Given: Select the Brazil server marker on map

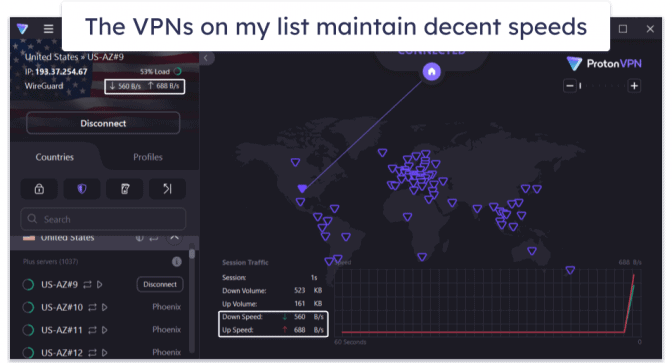Looking at the screenshot, I should point(346,237).
